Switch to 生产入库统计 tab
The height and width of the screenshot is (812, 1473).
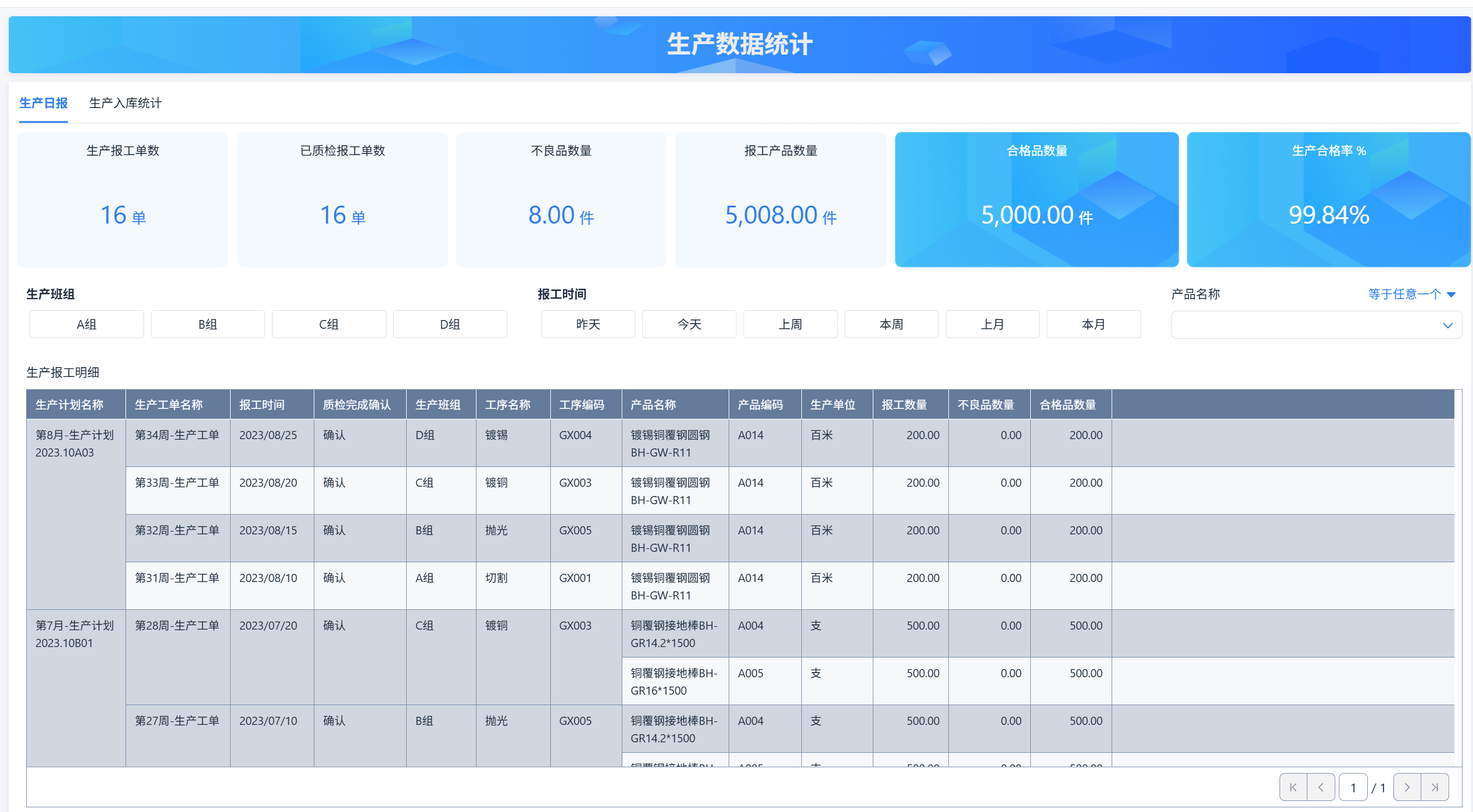pos(125,103)
